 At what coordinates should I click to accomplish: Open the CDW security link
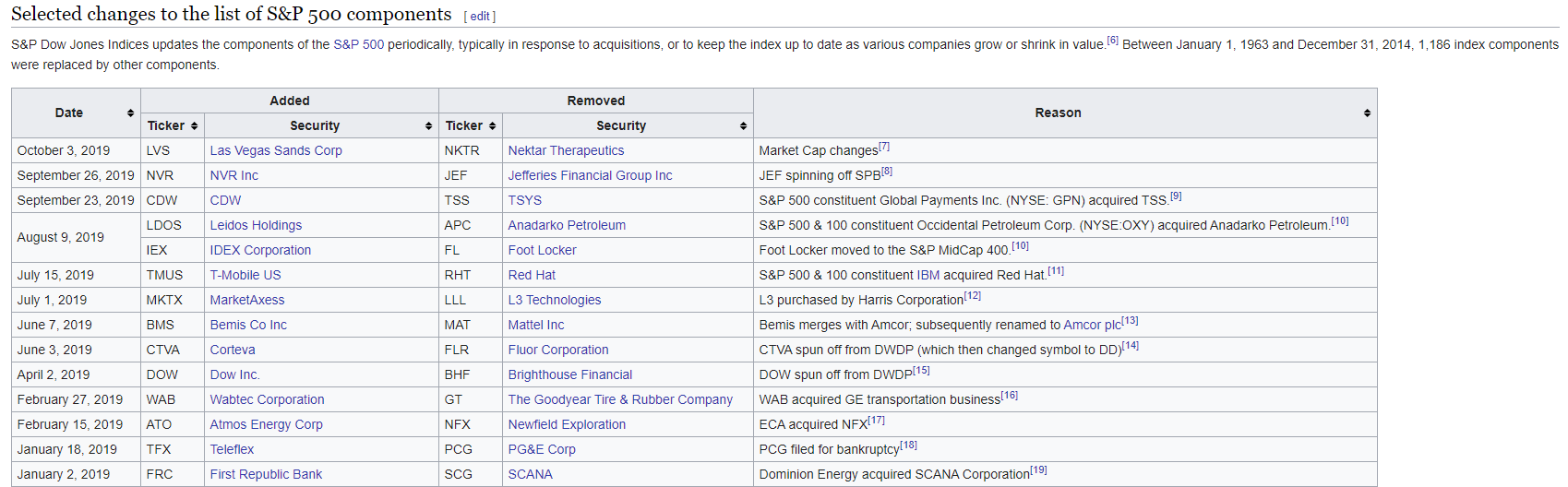coord(225,200)
